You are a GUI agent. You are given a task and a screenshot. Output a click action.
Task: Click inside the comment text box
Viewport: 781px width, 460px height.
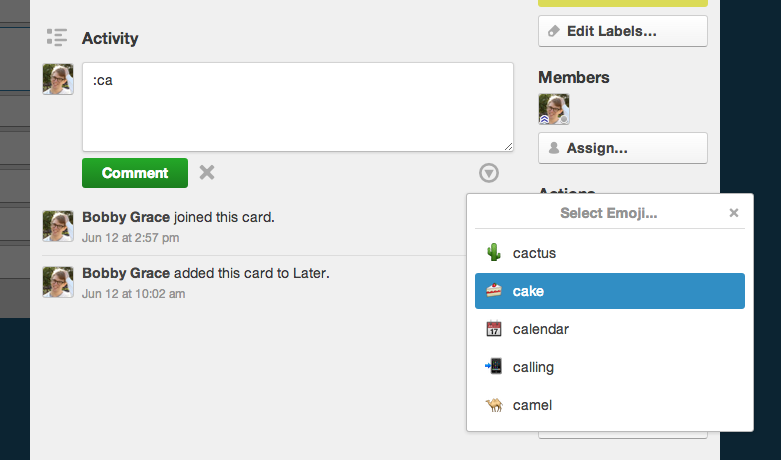tap(298, 107)
